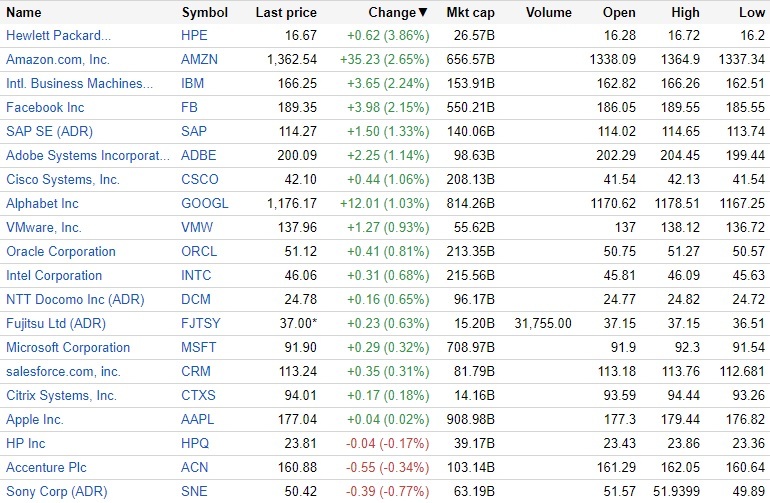Open Hewlett Packard company link
The image size is (770, 503).
coord(58,35)
